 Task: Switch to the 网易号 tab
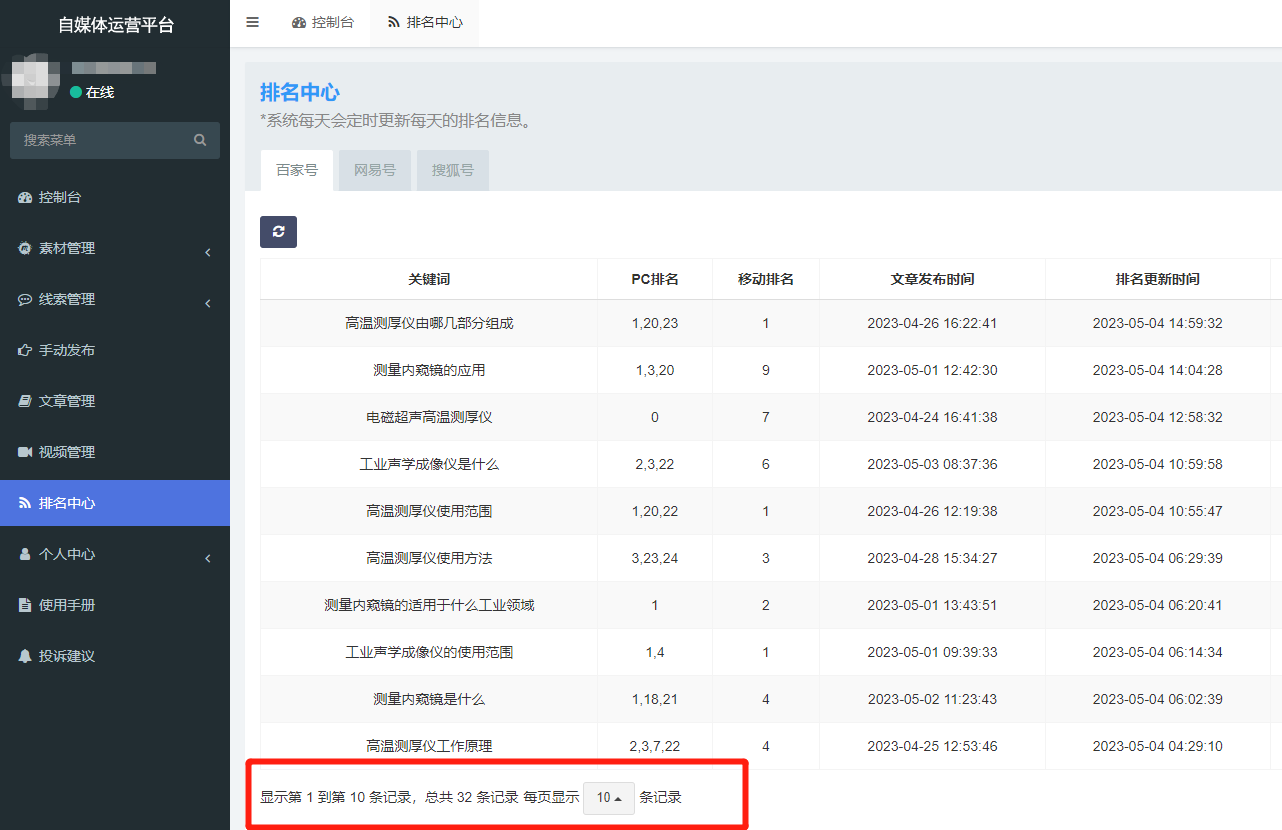[375, 170]
